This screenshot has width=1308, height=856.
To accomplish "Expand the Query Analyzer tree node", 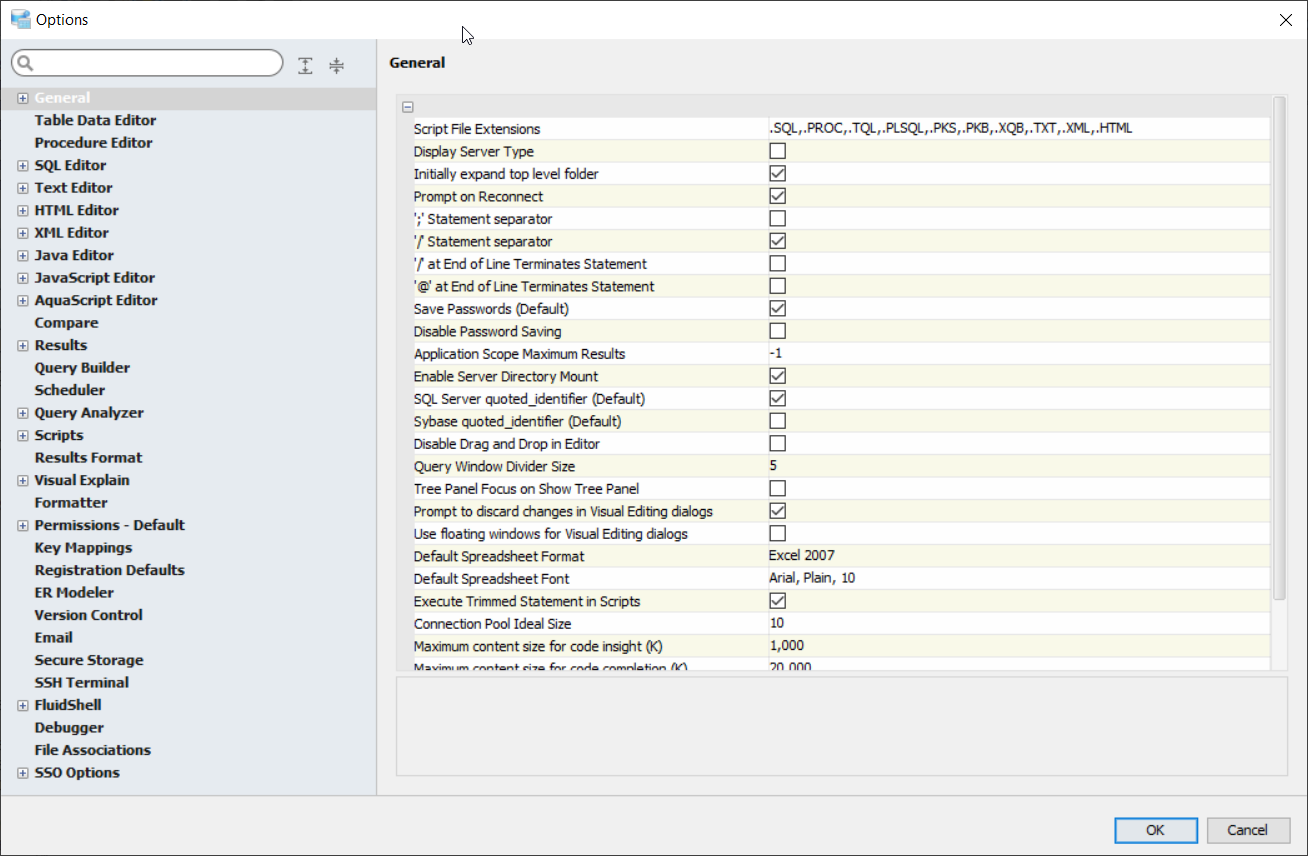I will point(23,413).
